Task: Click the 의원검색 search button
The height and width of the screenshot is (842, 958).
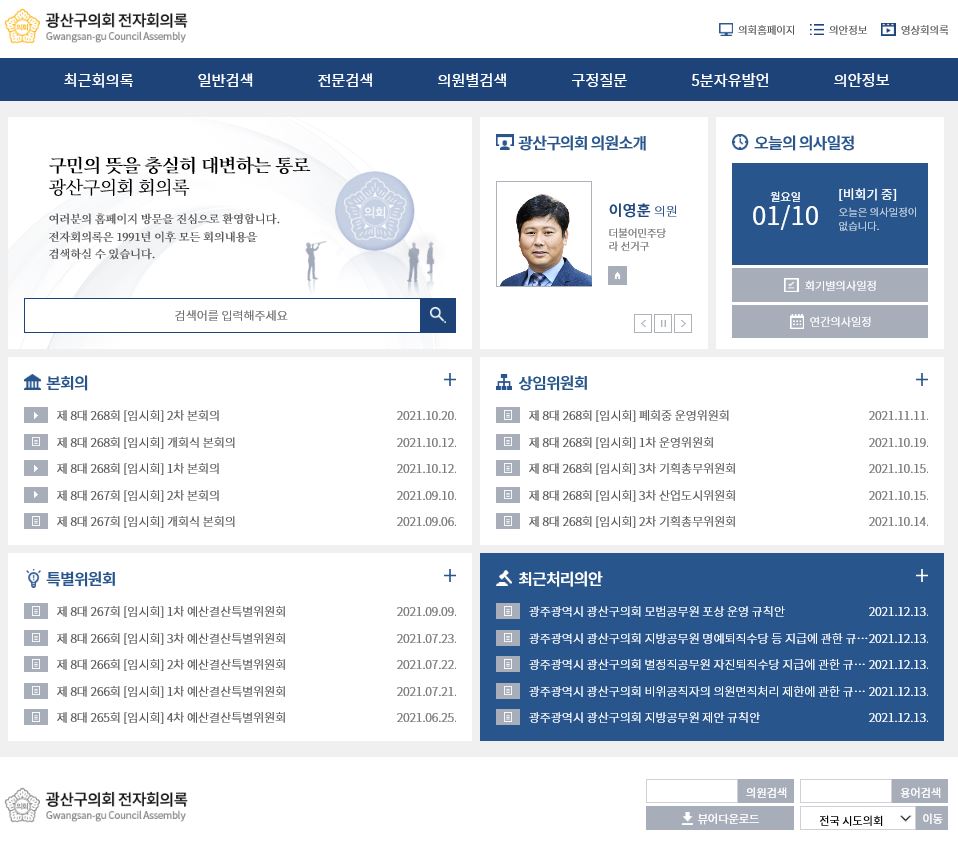Action: pyautogui.click(x=765, y=791)
